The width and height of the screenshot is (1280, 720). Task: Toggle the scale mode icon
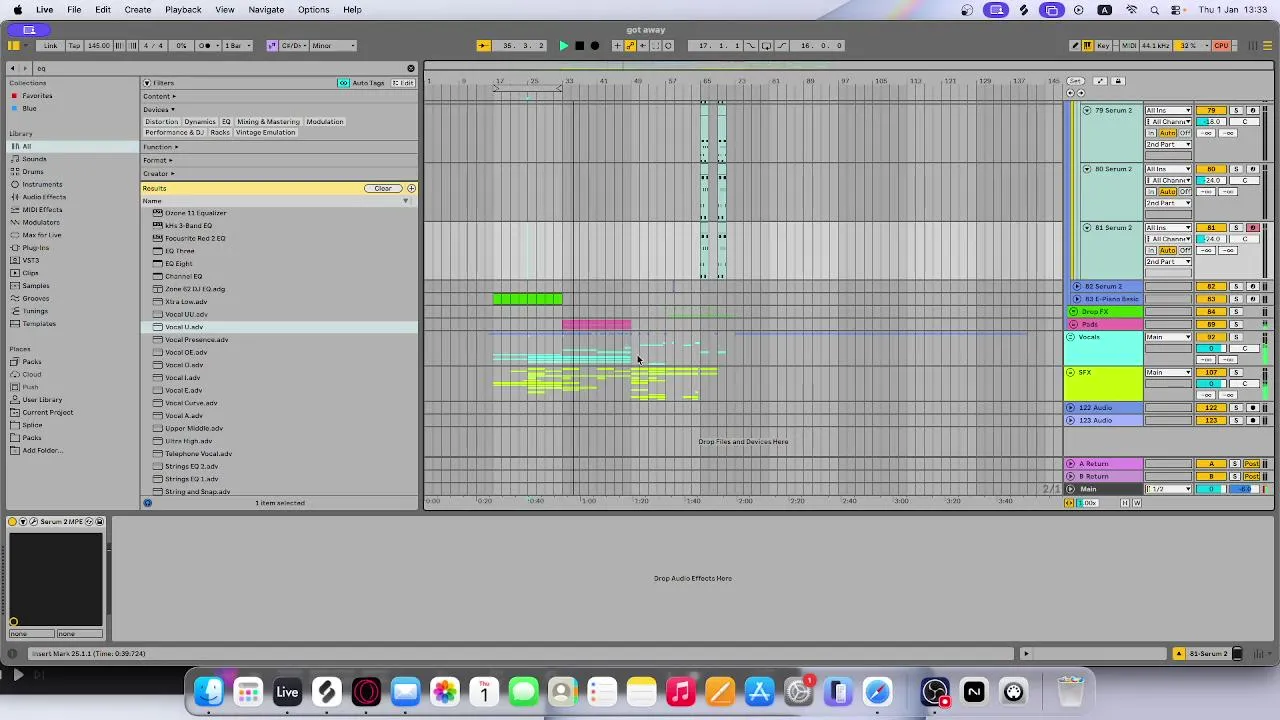click(x=272, y=45)
